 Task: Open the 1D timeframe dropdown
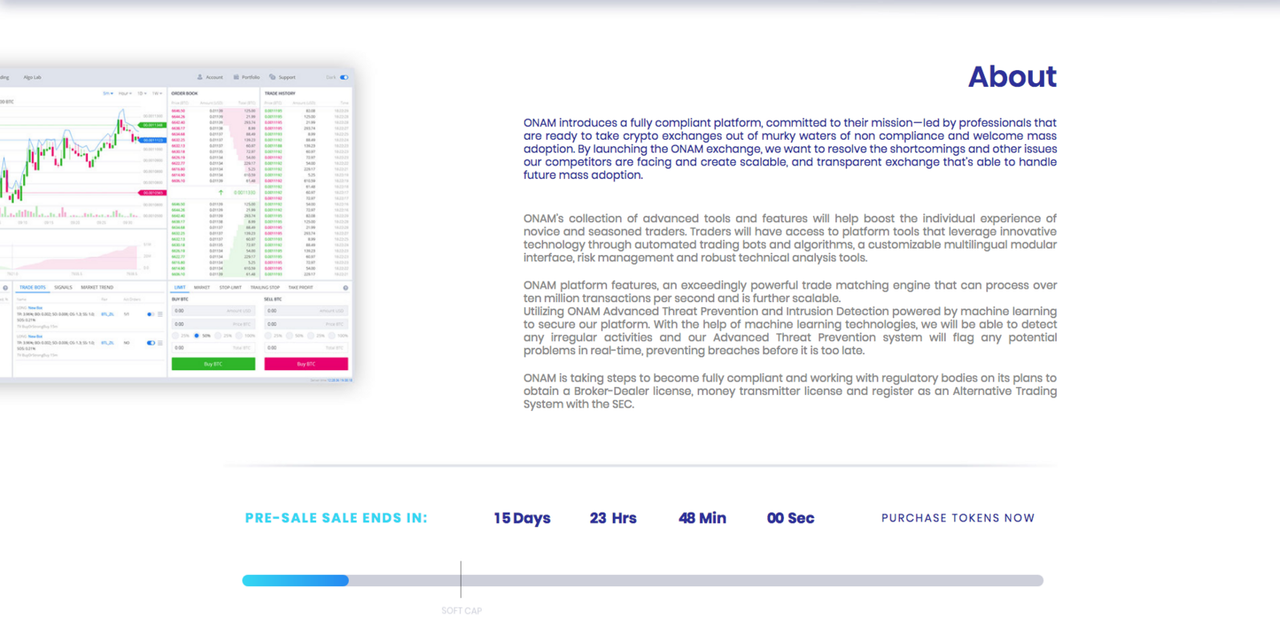pyautogui.click(x=142, y=93)
